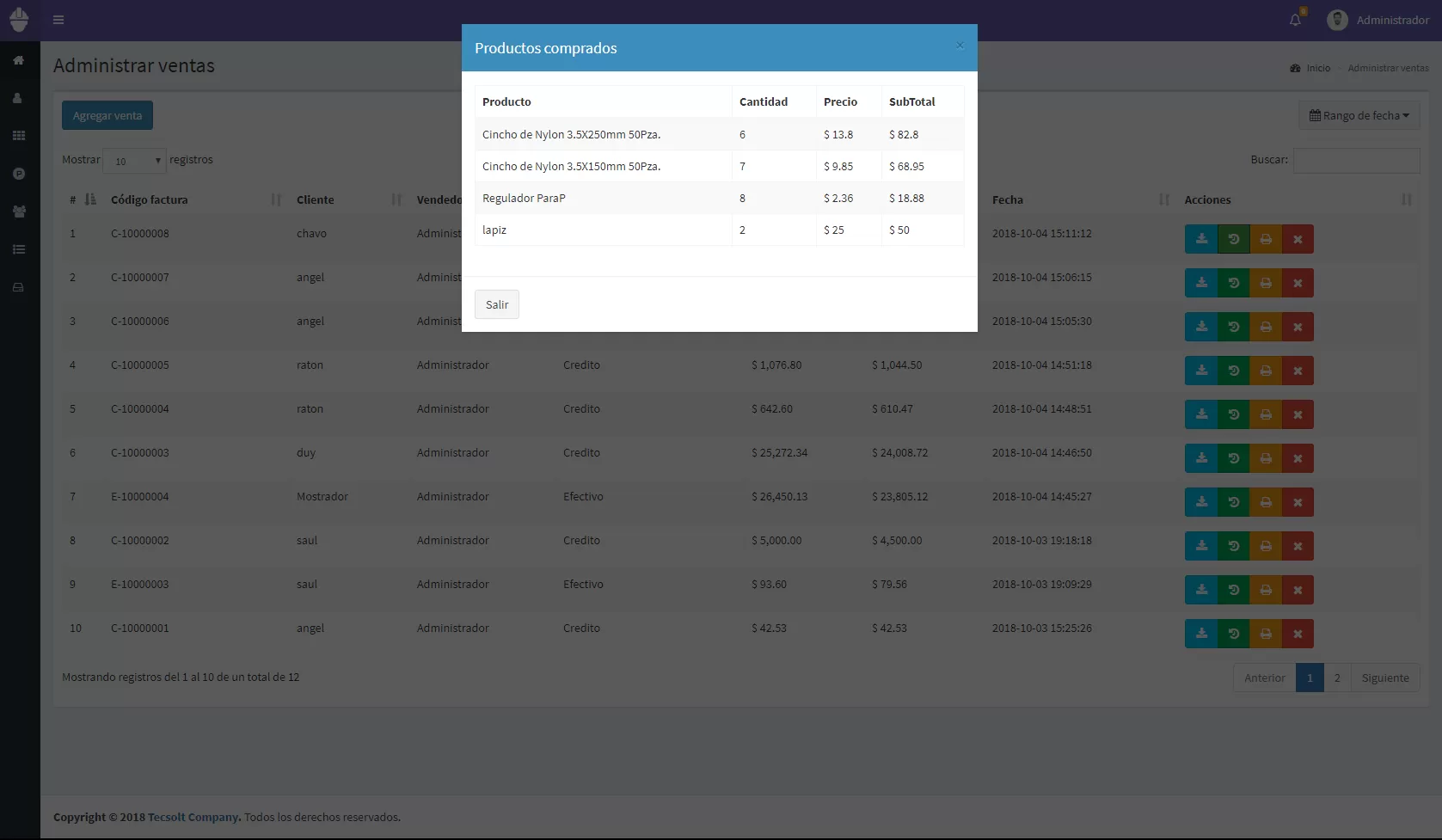Click the Siguiente pagination button
Viewport: 1442px width, 840px height.
[1384, 678]
